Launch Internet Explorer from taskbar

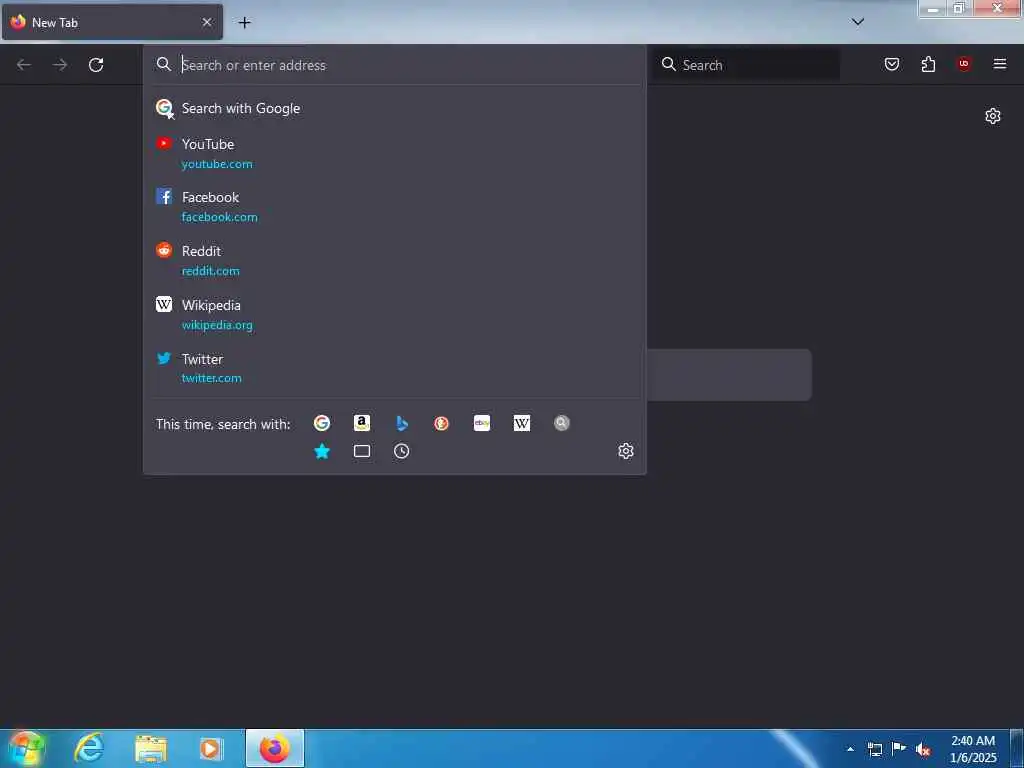pos(89,748)
